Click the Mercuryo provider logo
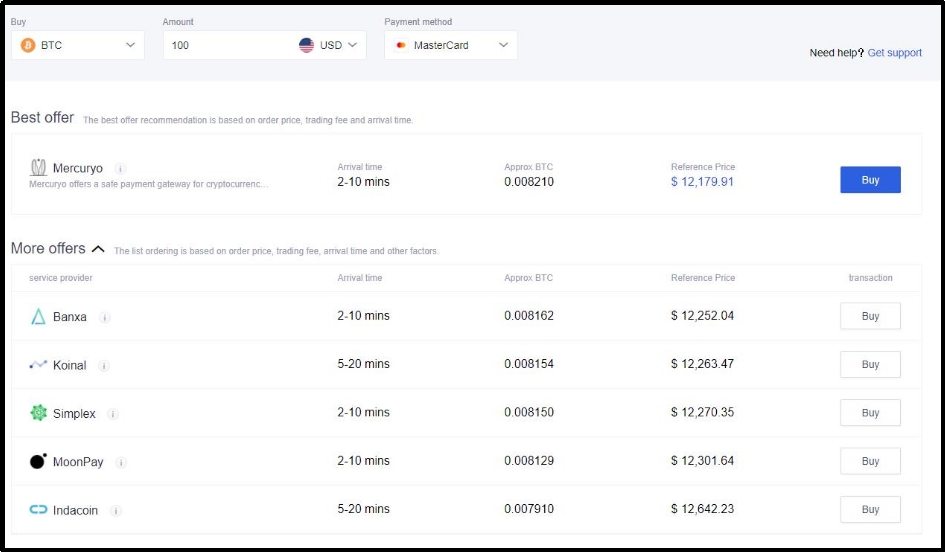The image size is (945, 552). click(39, 168)
